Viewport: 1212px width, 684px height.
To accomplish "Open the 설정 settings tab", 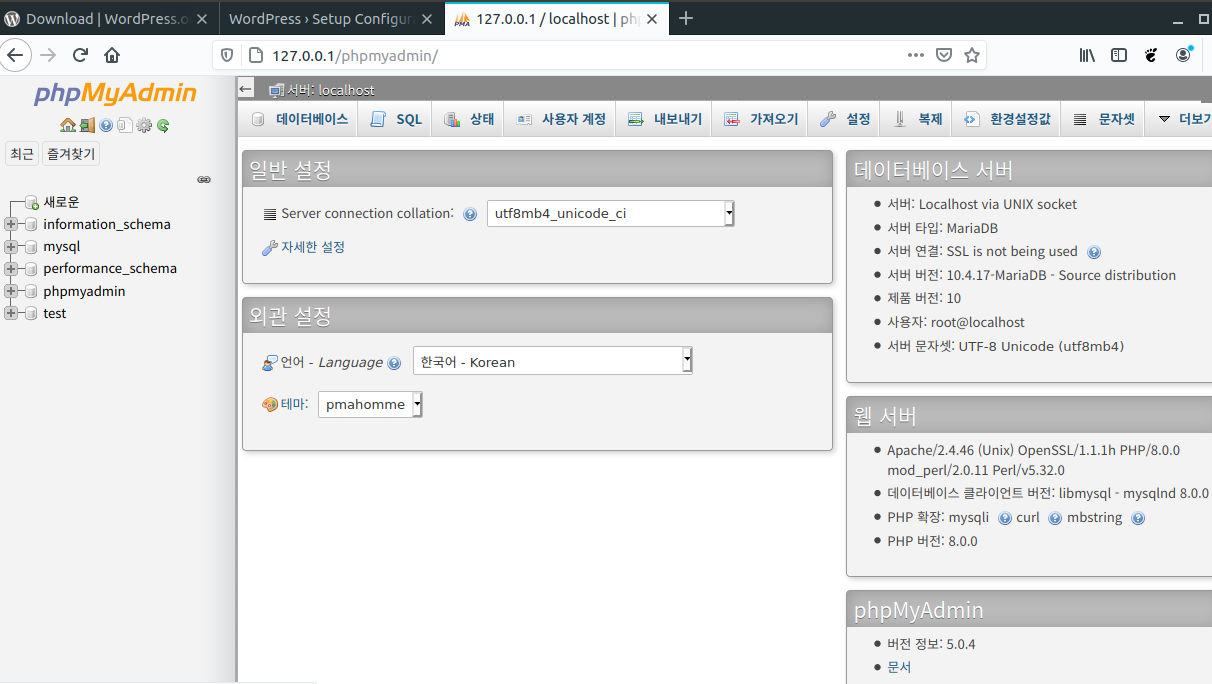I will click(845, 119).
